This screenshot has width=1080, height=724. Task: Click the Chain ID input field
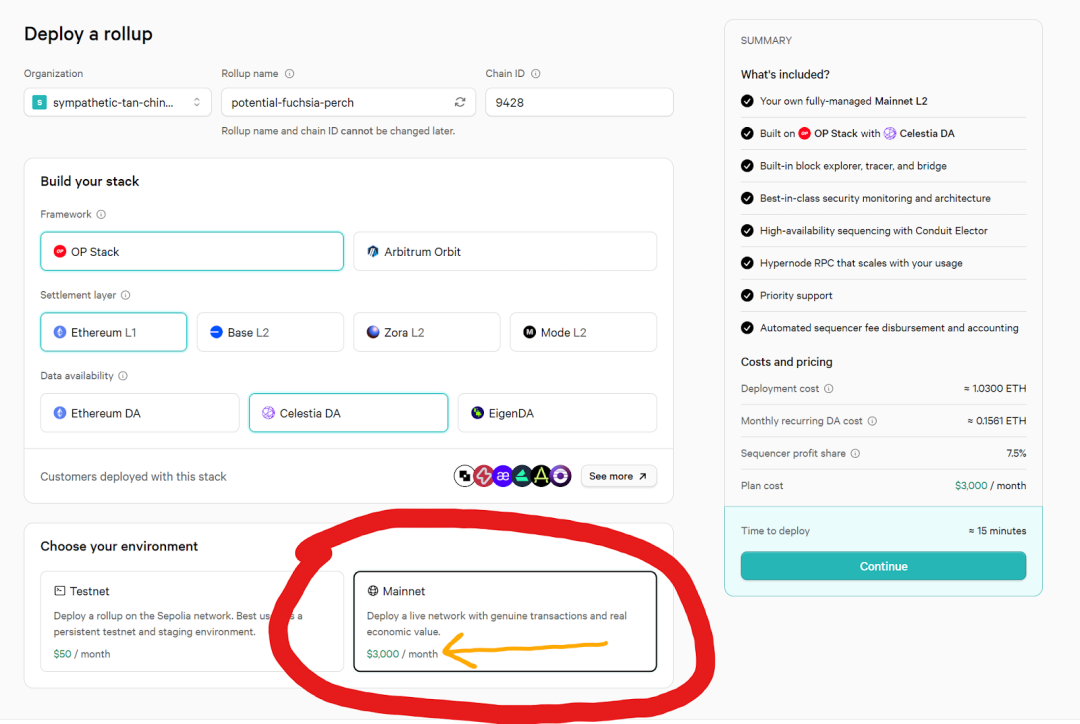click(579, 102)
